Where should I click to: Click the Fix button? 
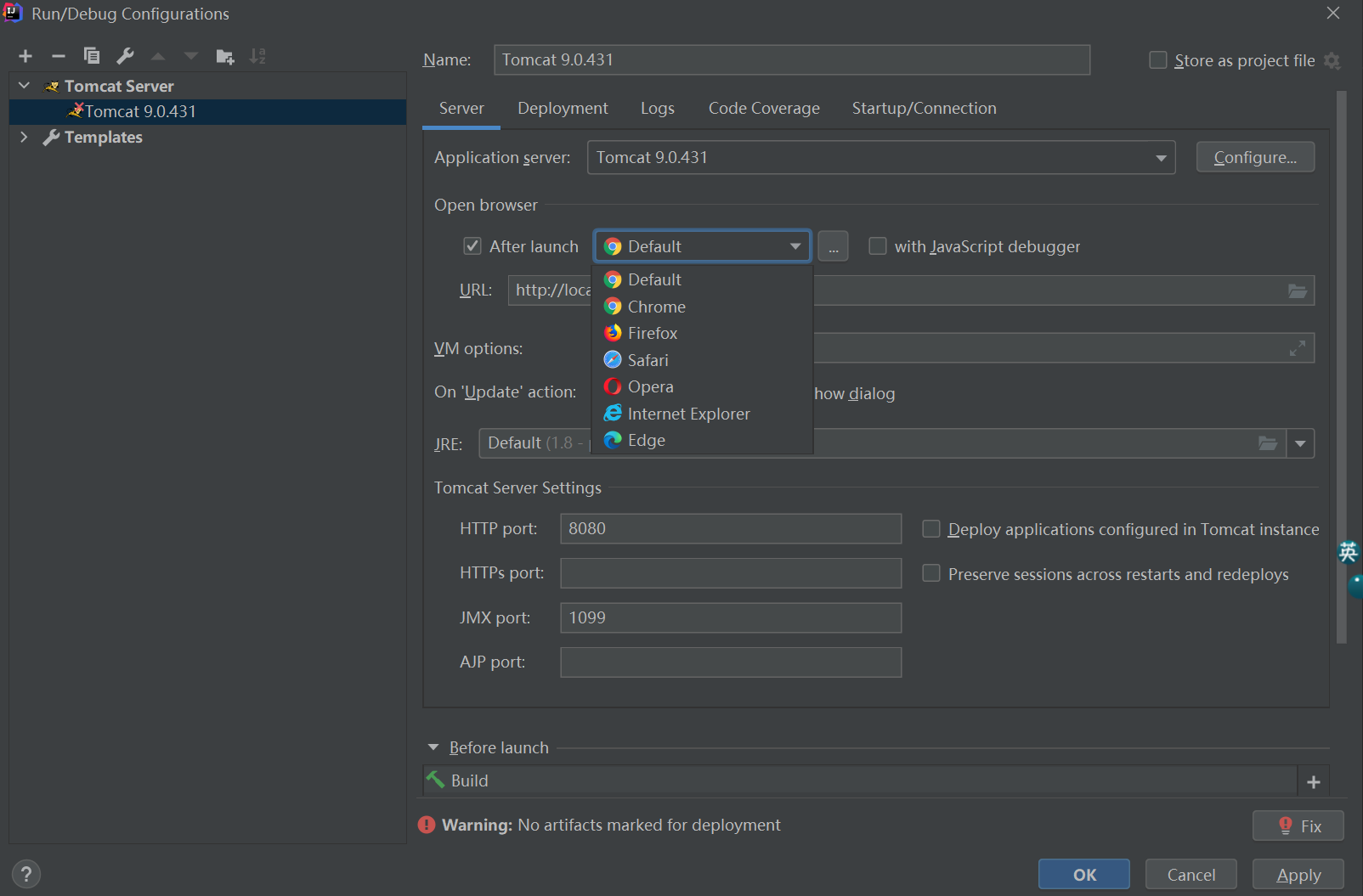point(1298,826)
